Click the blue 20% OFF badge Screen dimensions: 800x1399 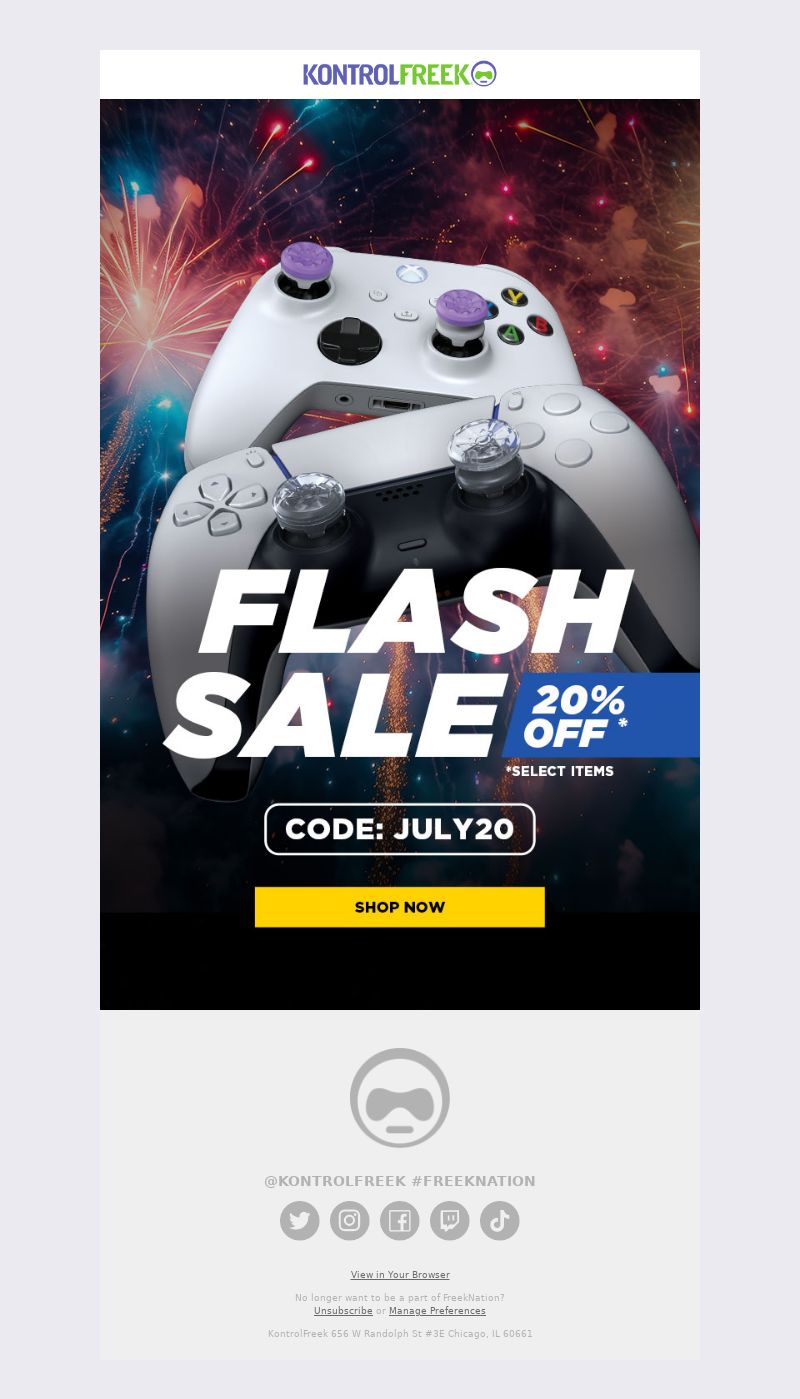(x=600, y=715)
